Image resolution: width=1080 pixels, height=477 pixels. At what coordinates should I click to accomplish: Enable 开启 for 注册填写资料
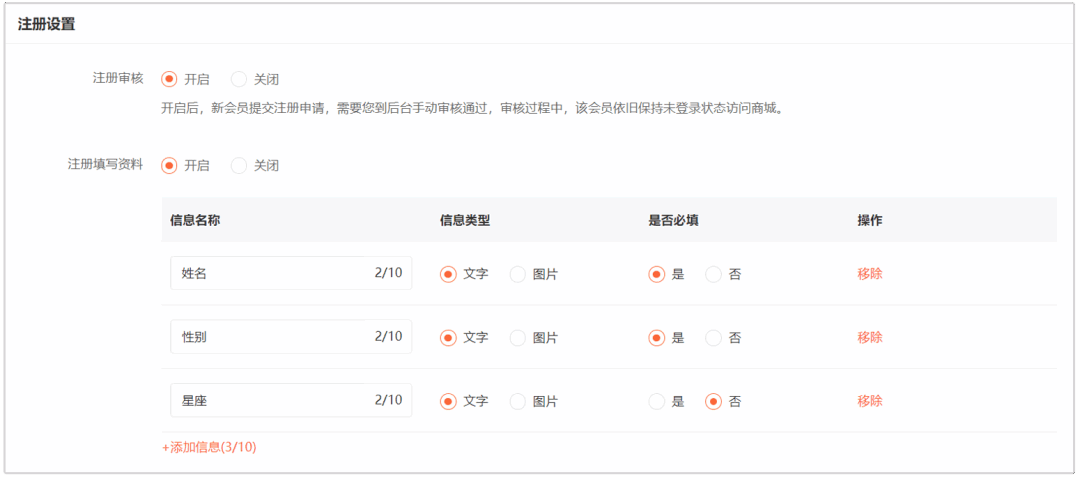tap(169, 166)
